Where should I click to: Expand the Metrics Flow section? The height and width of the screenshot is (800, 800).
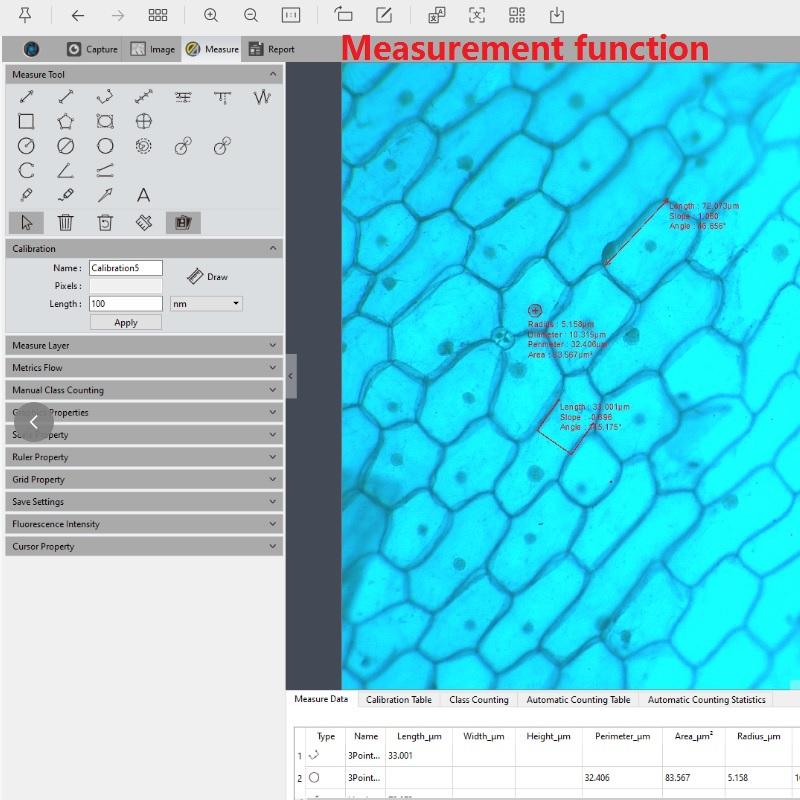pyautogui.click(x=144, y=368)
